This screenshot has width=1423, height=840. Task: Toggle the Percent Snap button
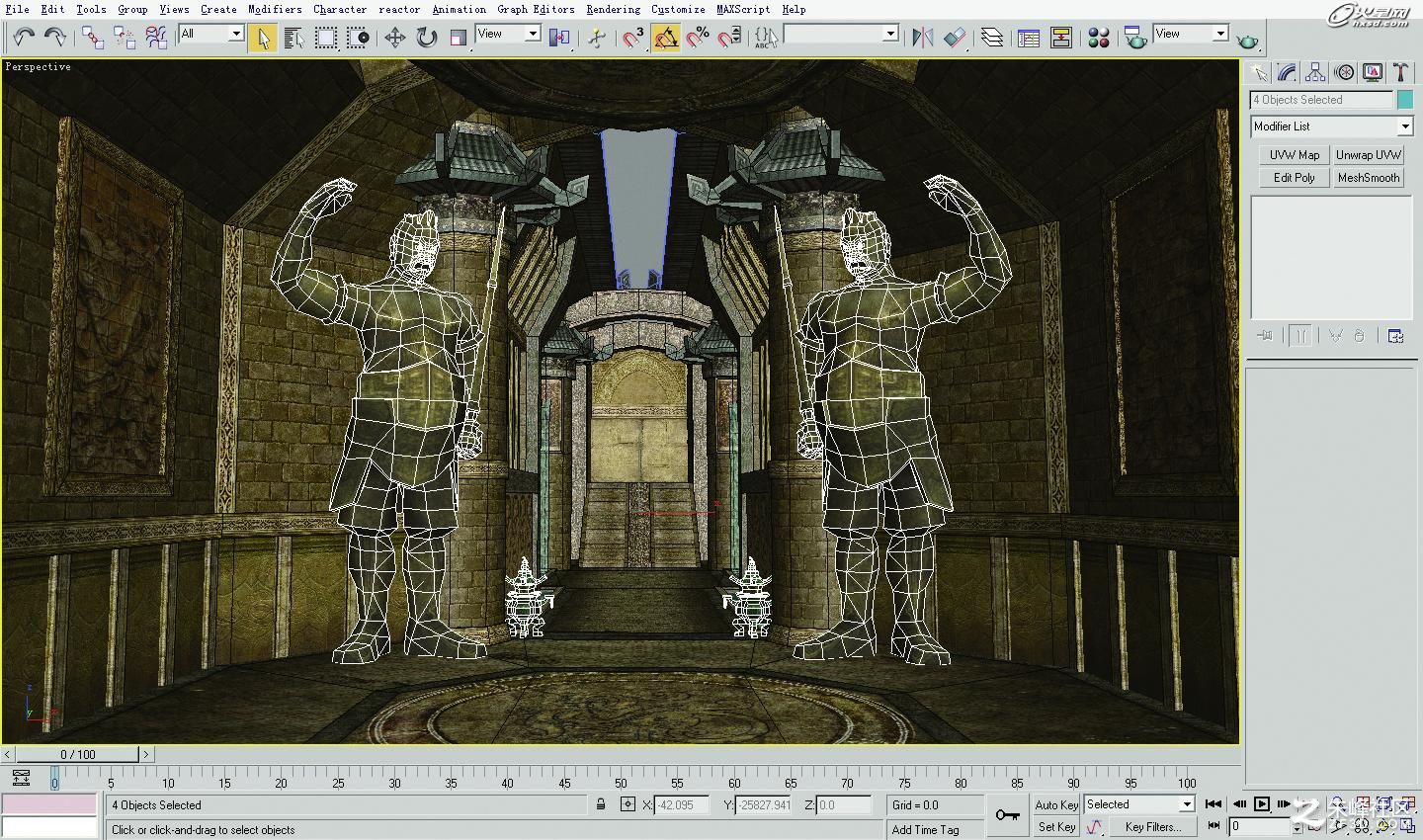[x=698, y=38]
